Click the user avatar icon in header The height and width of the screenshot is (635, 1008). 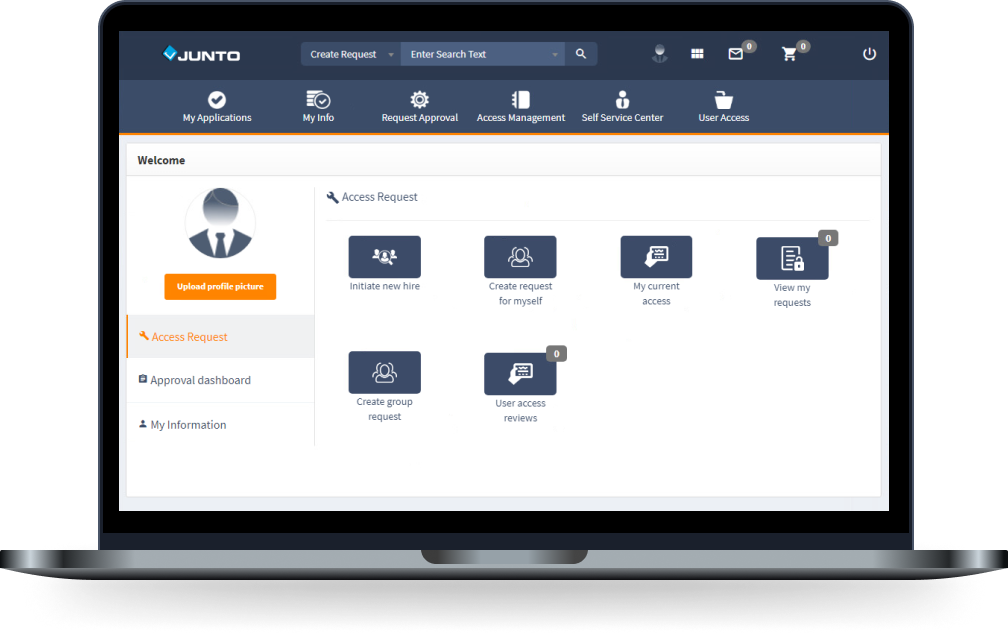(659, 54)
